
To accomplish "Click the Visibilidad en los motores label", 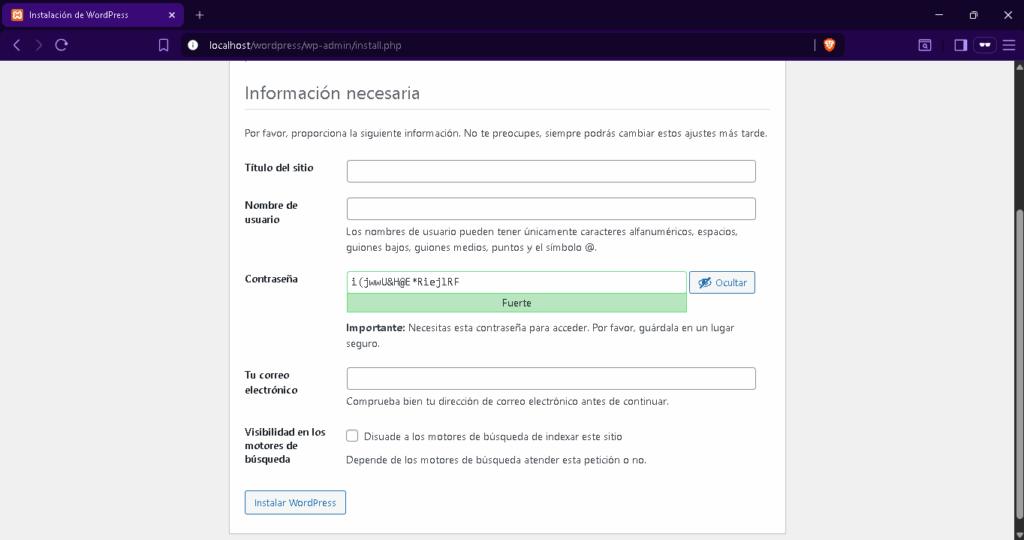I will tap(285, 445).
